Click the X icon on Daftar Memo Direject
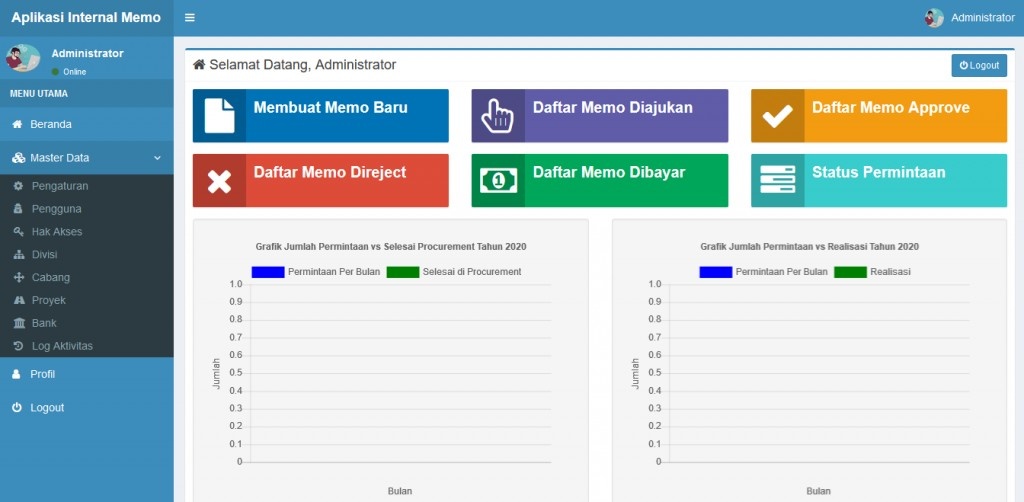The image size is (1024, 502). 219,181
